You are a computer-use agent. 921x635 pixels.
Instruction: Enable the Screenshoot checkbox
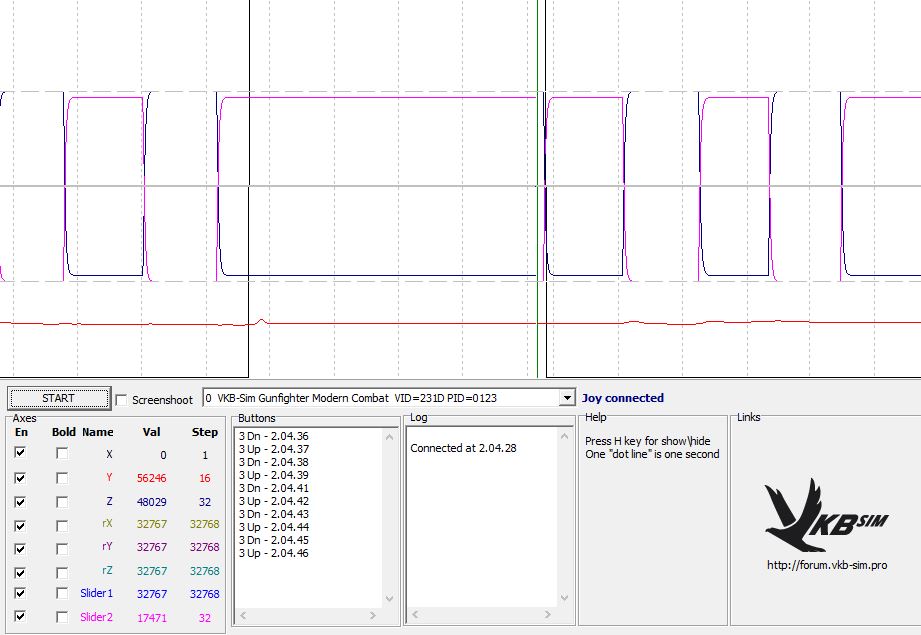pyautogui.click(x=122, y=400)
